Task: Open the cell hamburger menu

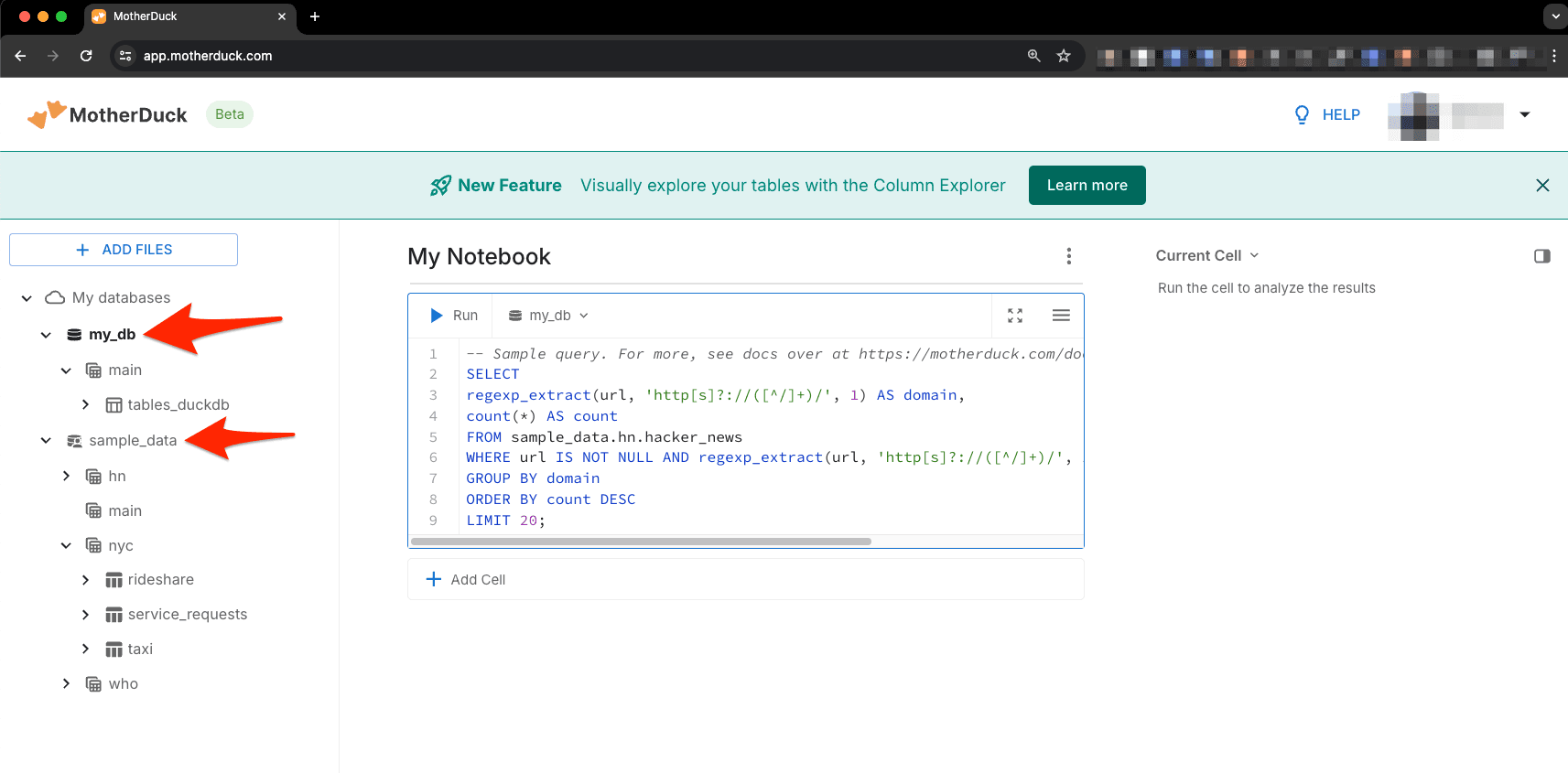Action: pyautogui.click(x=1061, y=316)
